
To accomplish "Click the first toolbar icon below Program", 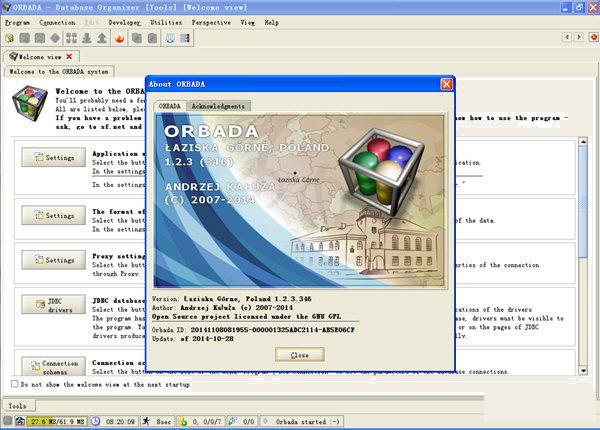I will [x=11, y=38].
